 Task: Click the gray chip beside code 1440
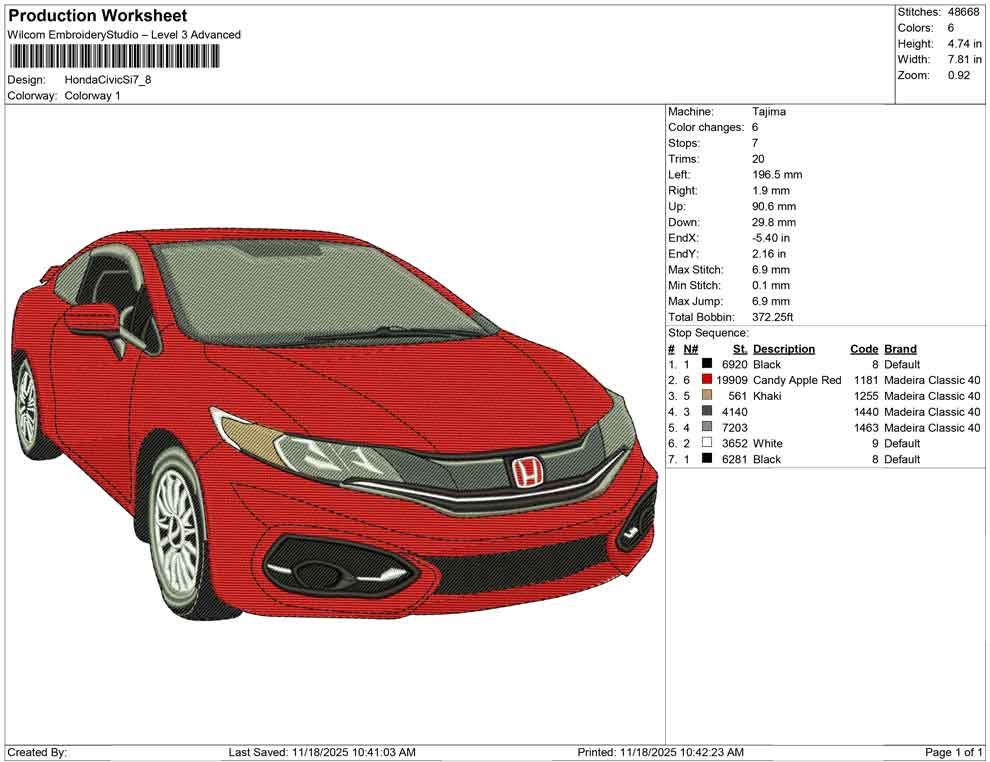706,412
